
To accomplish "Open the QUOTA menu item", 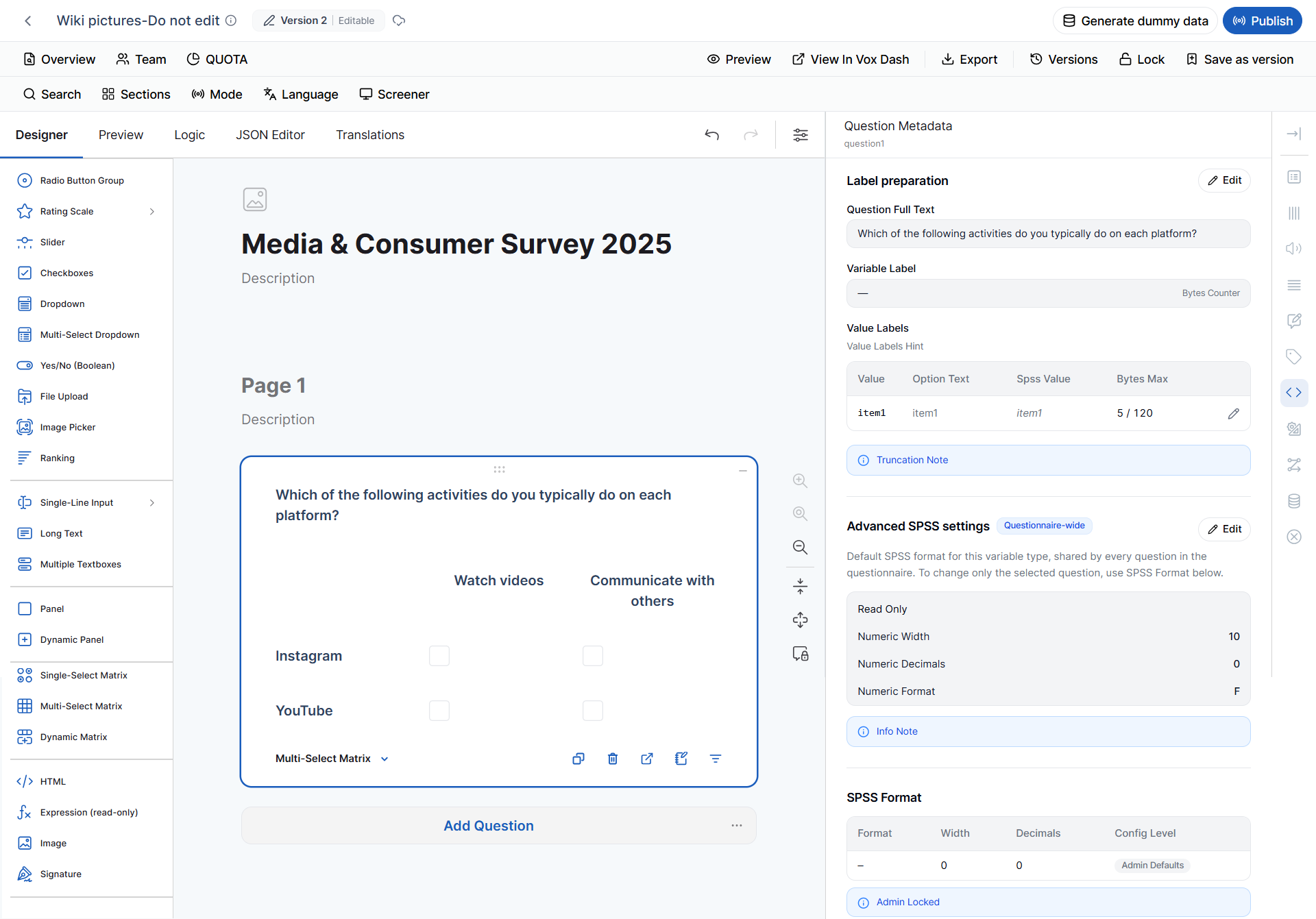I will [x=217, y=59].
